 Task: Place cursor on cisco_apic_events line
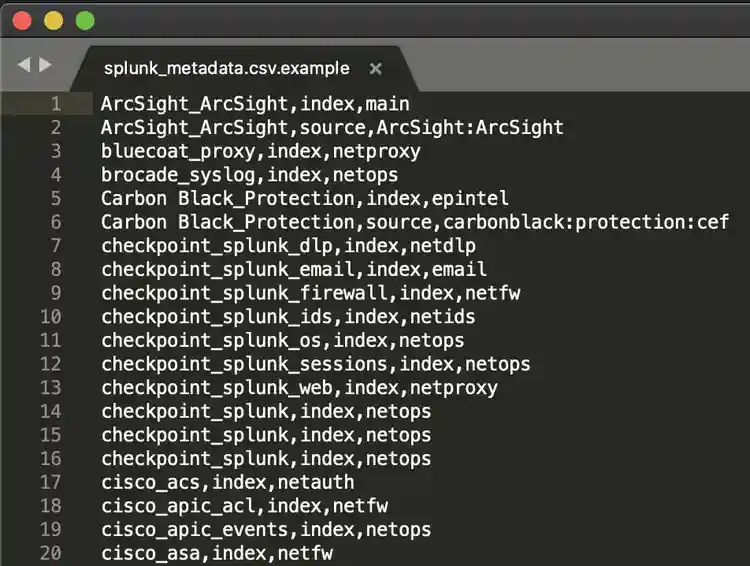point(266,530)
